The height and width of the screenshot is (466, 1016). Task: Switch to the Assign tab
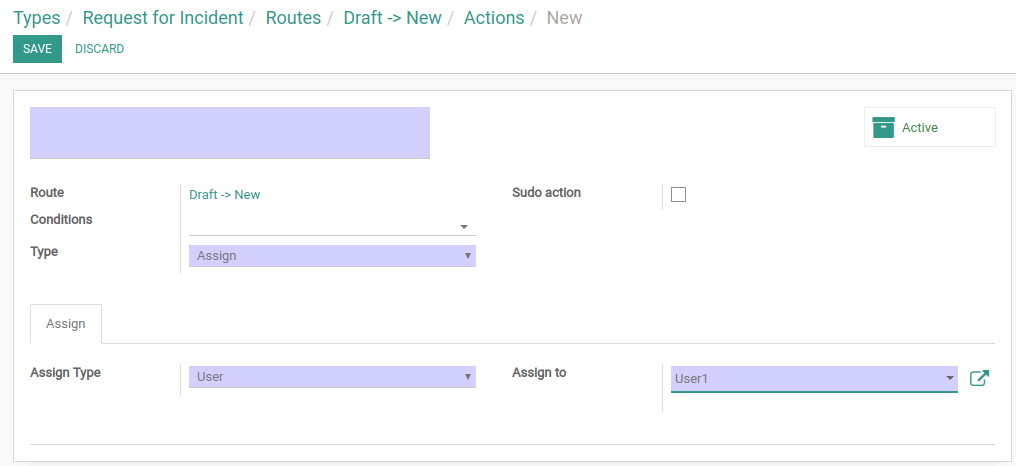tap(65, 323)
